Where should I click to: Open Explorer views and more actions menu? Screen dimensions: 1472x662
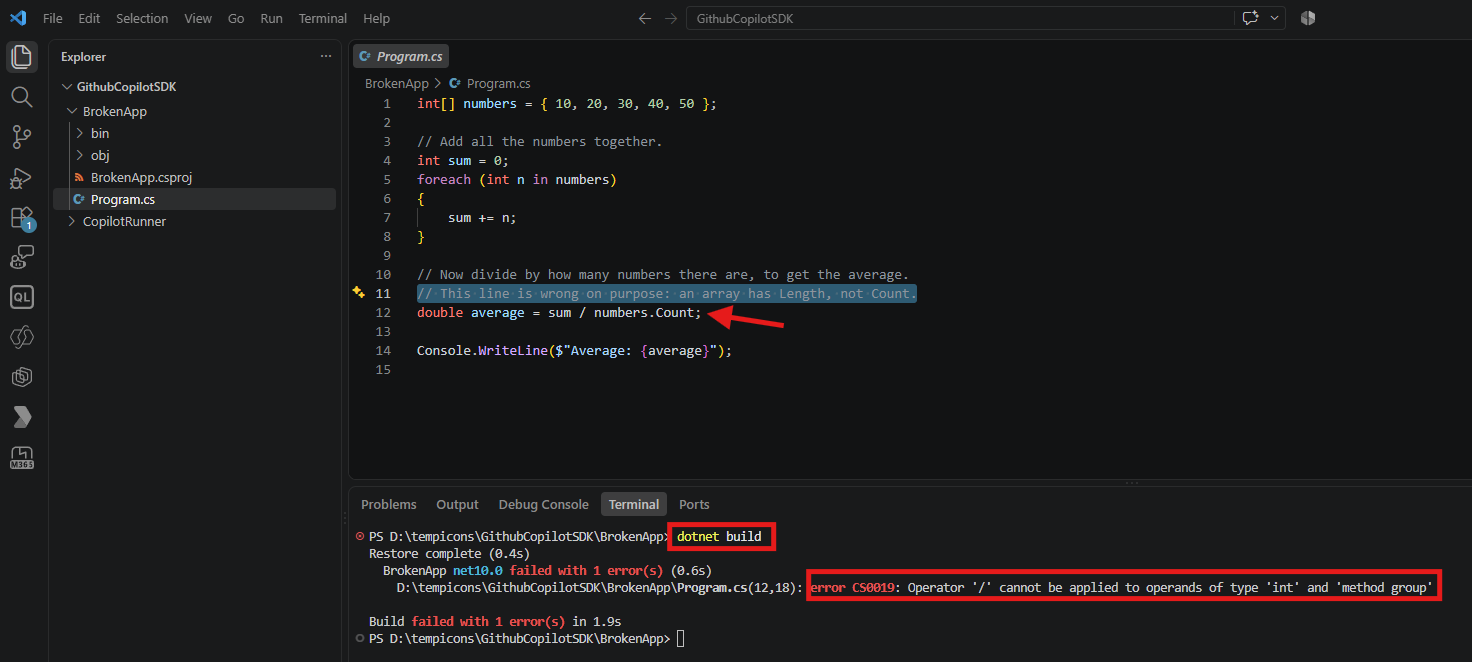coord(325,57)
